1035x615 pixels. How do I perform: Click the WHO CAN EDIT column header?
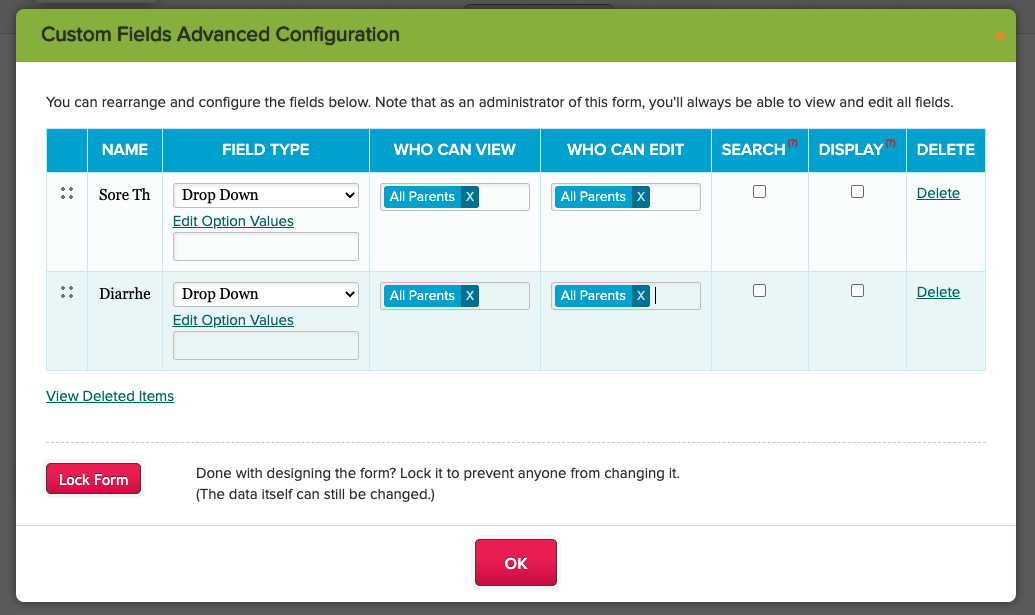[626, 150]
